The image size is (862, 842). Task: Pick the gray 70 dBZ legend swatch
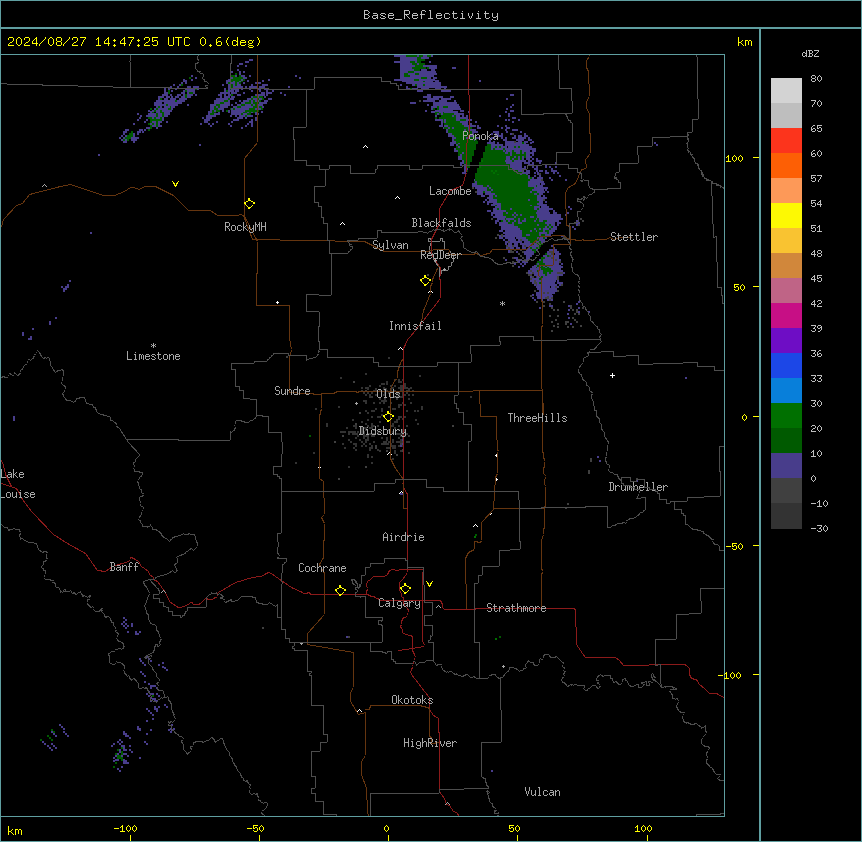coord(786,115)
